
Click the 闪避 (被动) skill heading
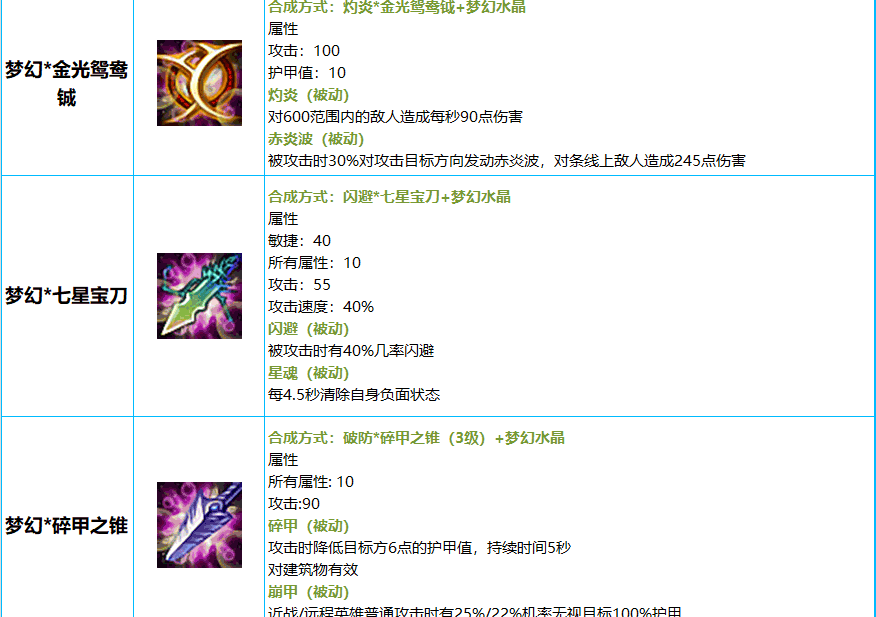[x=308, y=329]
